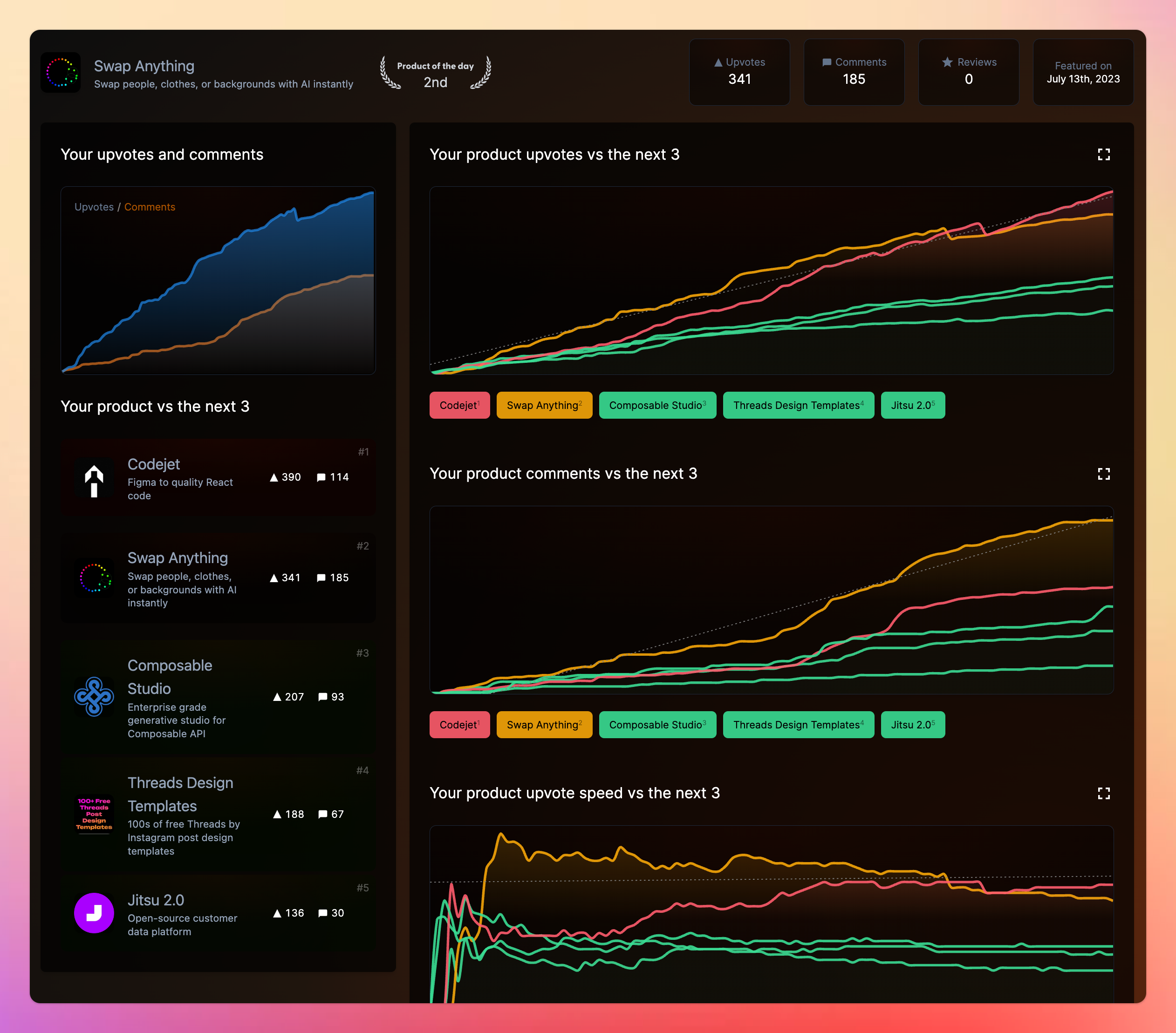Open the Codejet product title

click(154, 464)
